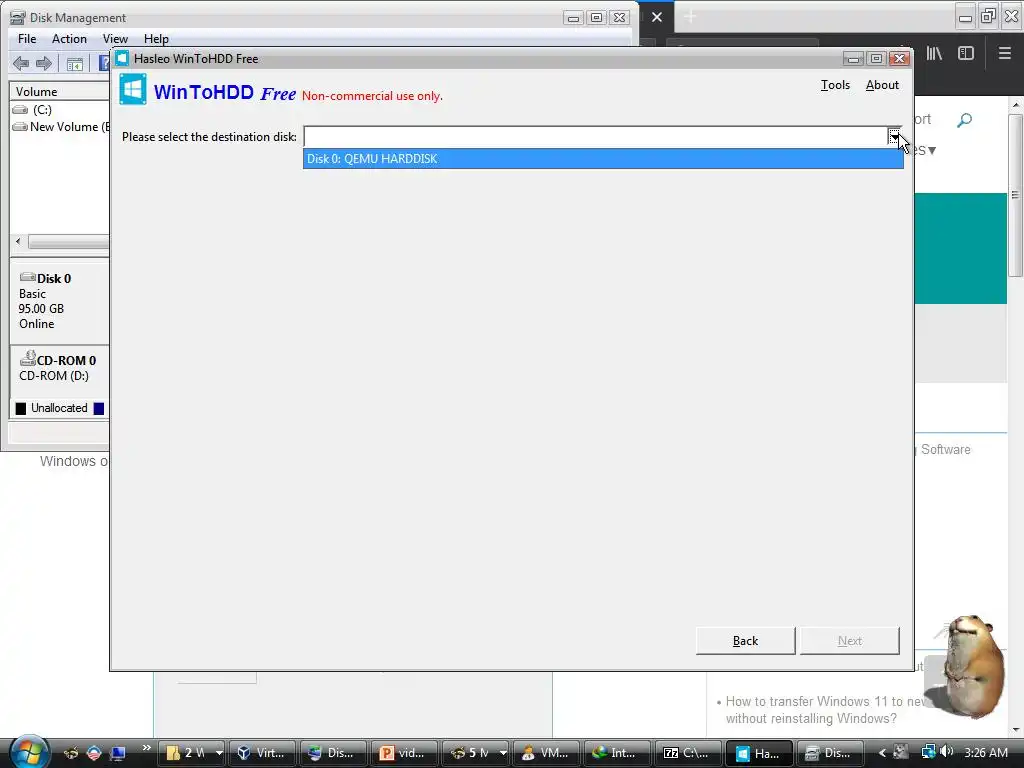Screen dimensions: 1024x768
Task: Click the WinToHDD Windows logo icon
Action: [133, 89]
